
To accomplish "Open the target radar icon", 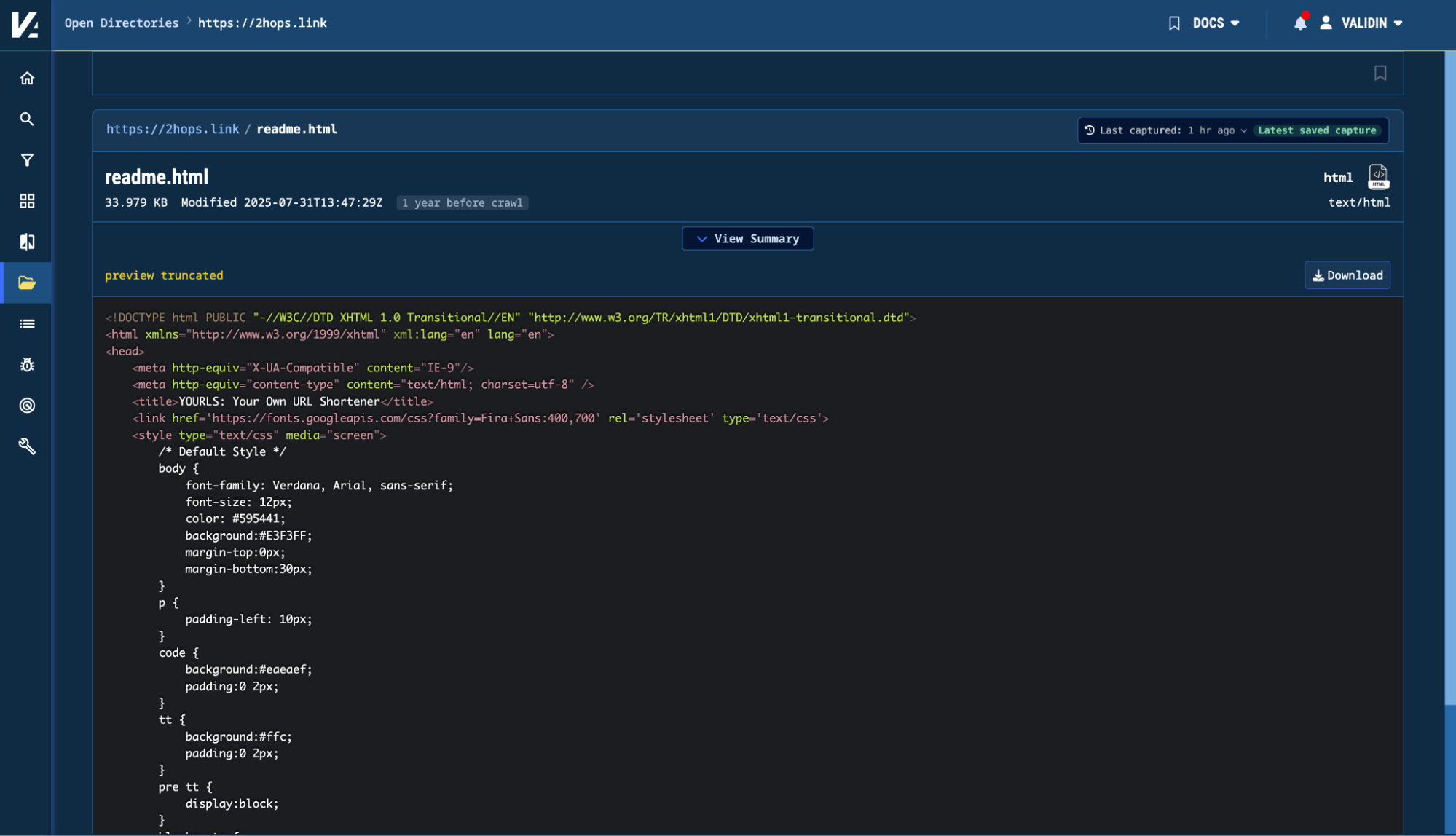I will pyautogui.click(x=27, y=406).
